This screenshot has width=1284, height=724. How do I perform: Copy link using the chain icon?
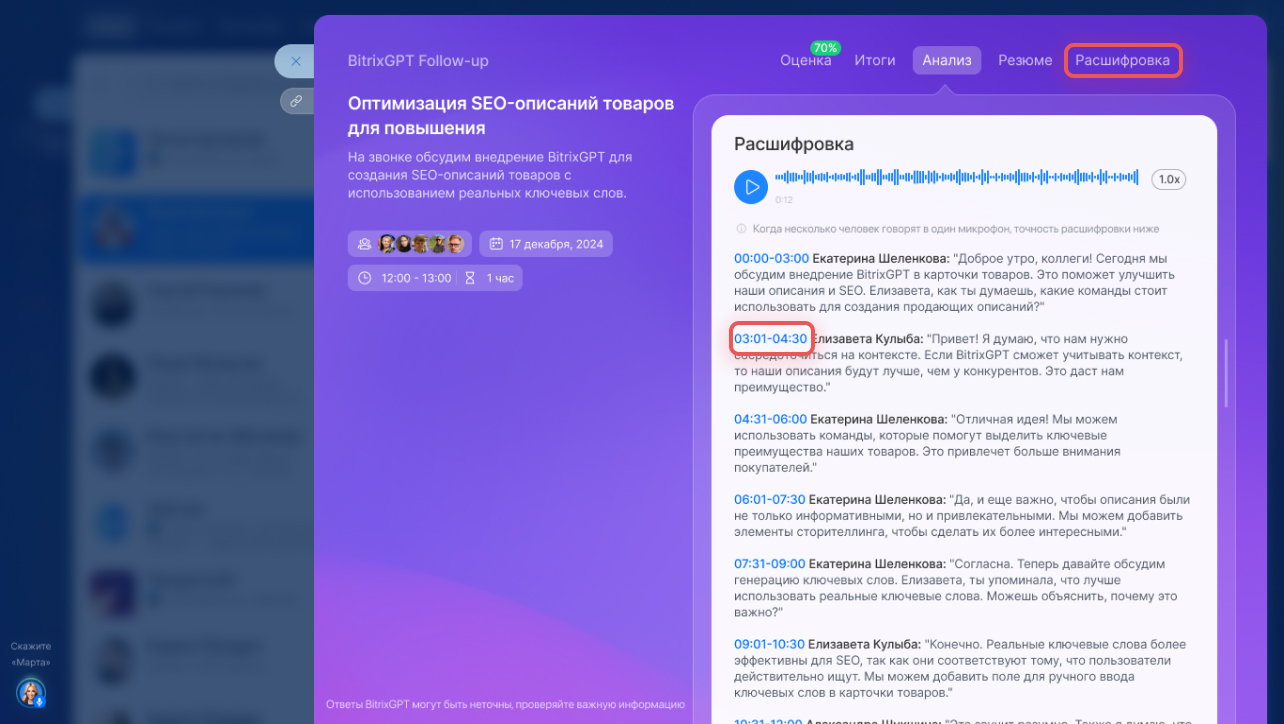point(296,101)
